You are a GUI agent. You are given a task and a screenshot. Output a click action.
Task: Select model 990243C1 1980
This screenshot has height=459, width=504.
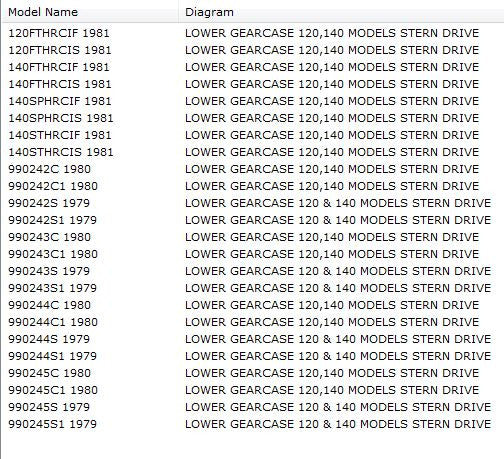(x=53, y=254)
